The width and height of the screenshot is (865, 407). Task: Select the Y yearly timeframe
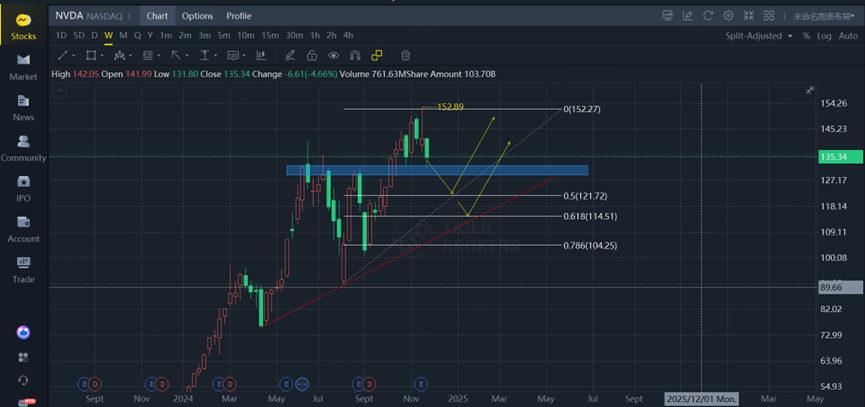[149, 36]
